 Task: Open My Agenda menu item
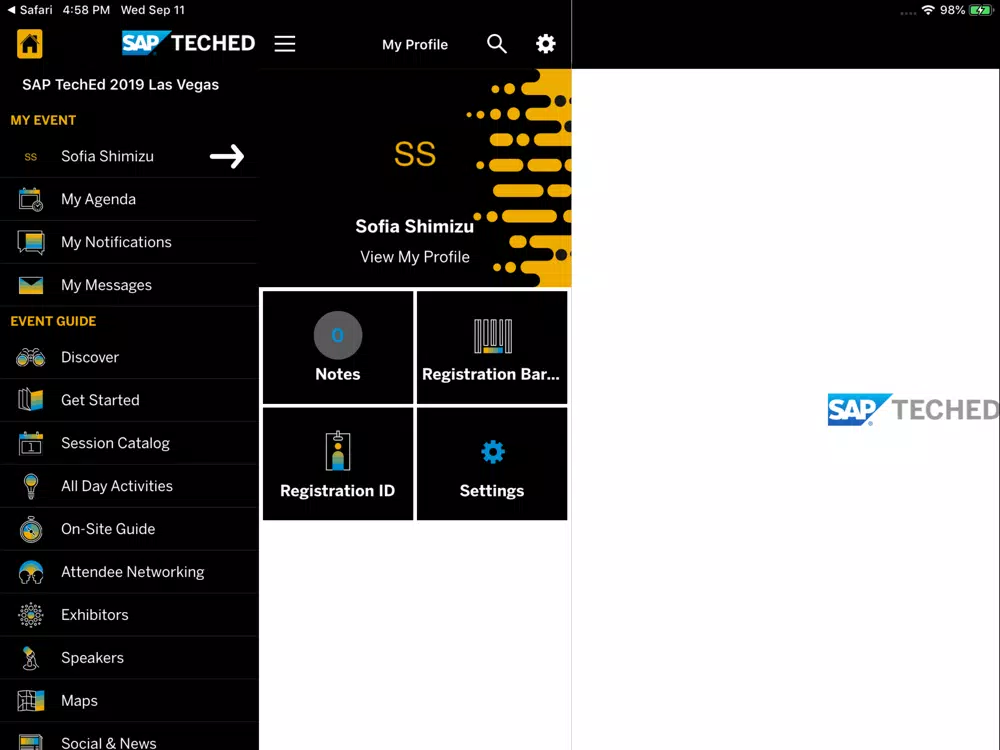click(129, 200)
